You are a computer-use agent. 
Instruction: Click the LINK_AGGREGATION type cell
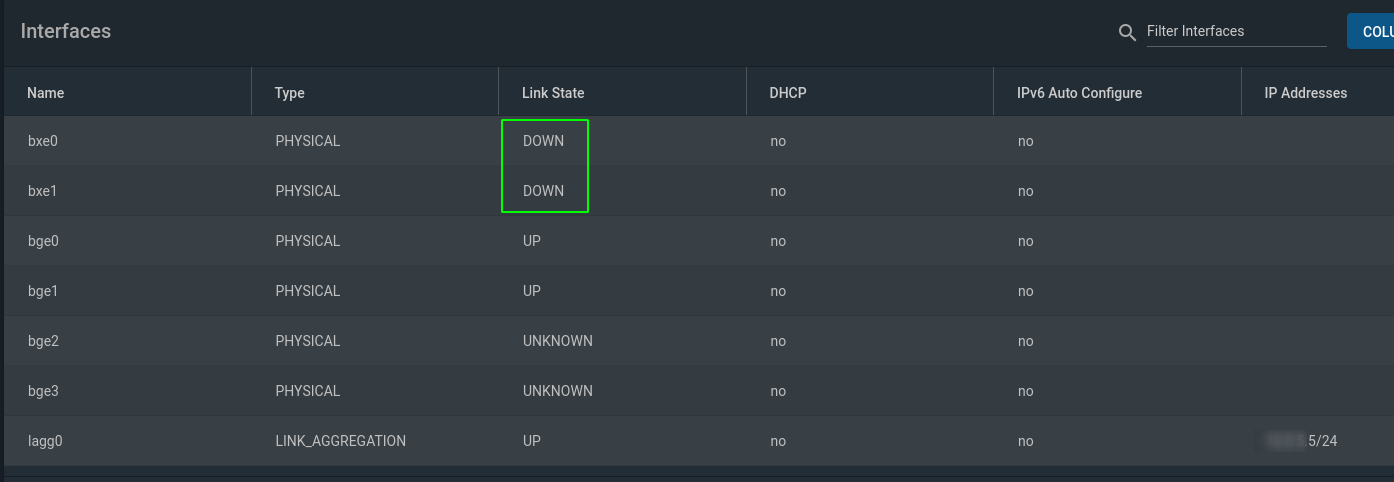pyautogui.click(x=341, y=441)
